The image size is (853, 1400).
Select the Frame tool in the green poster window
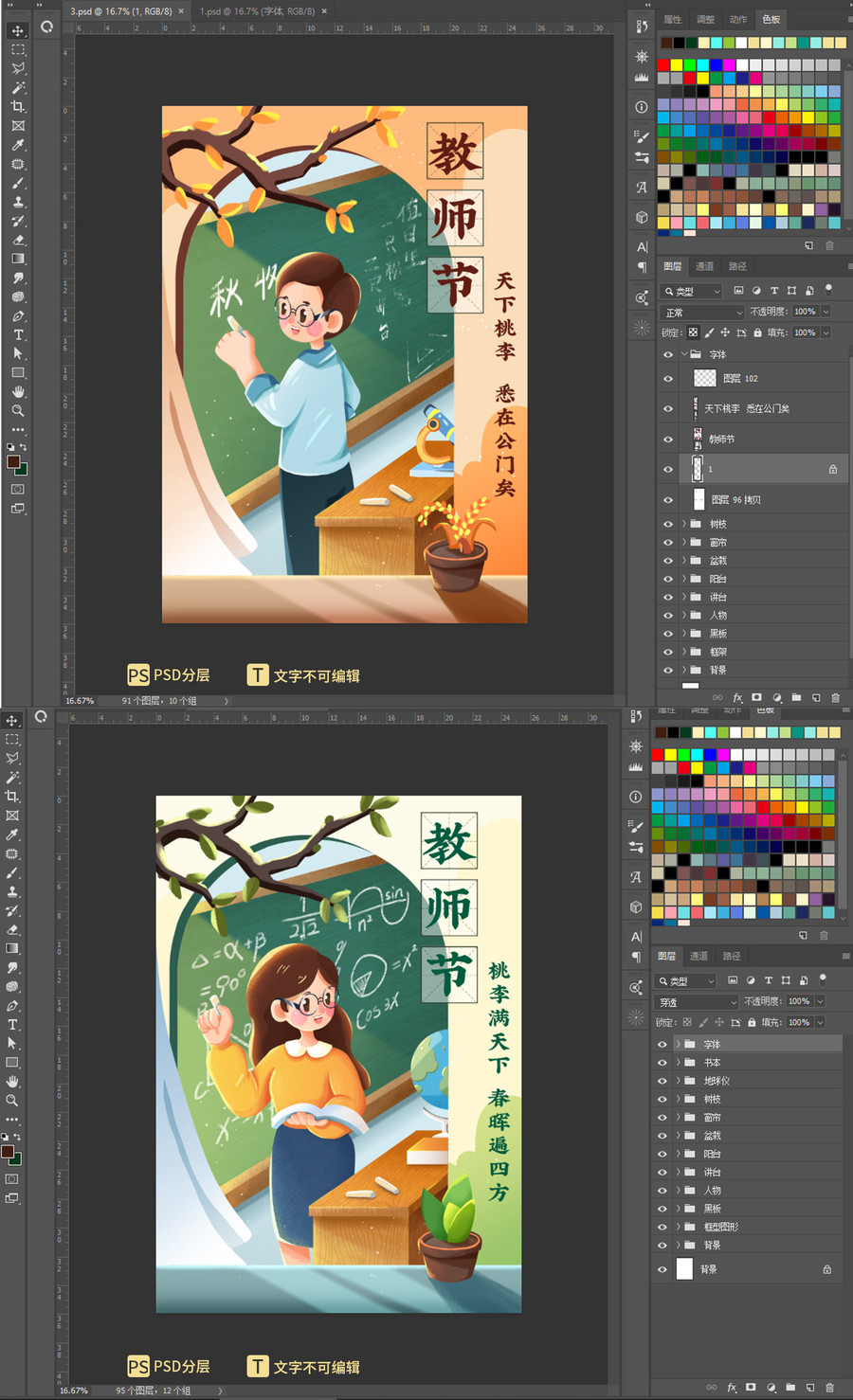[12, 816]
